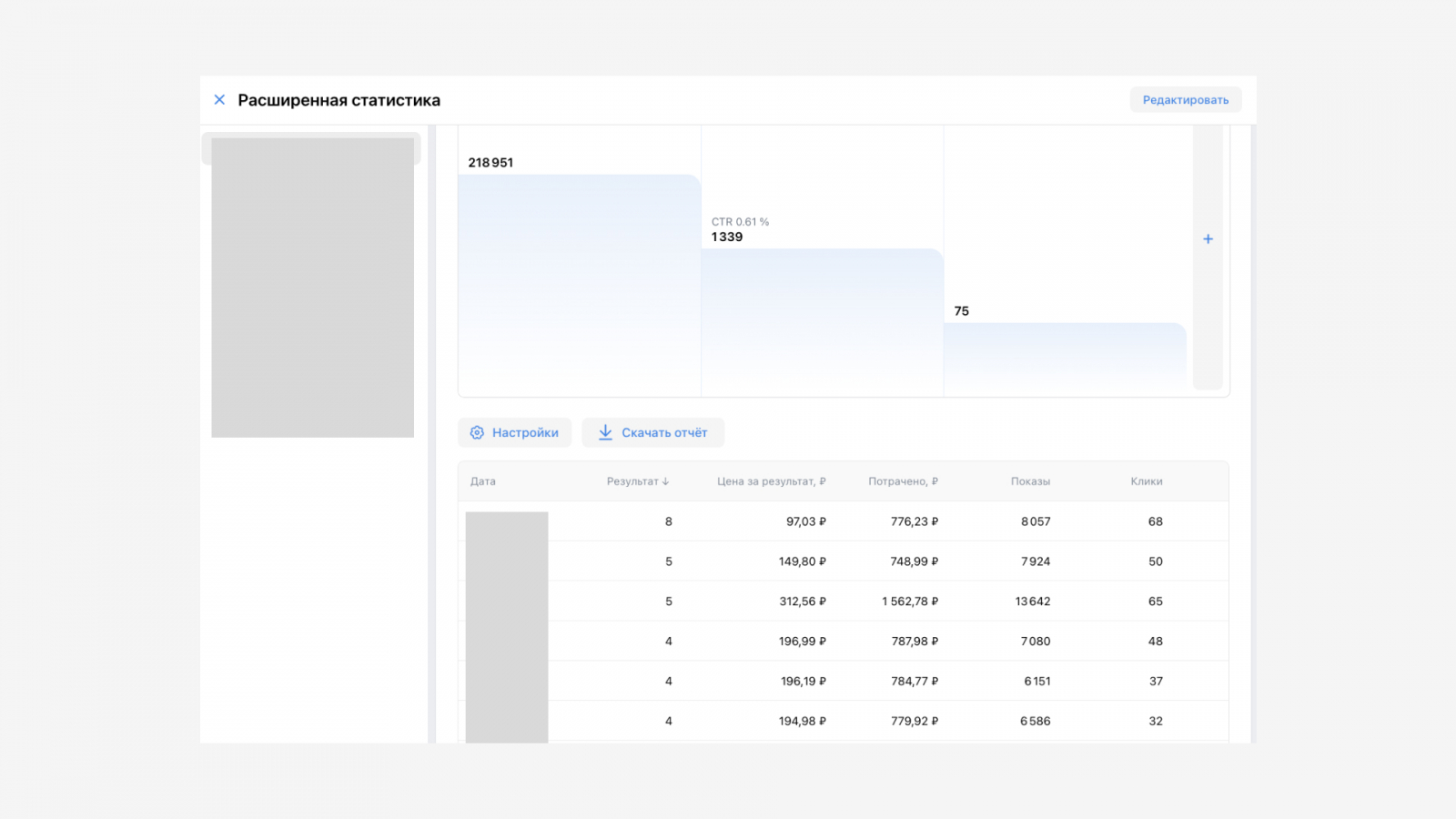Image resolution: width=1456 pixels, height=819 pixels.
Task: Click the price cell 312,56 ₽
Action: click(x=803, y=602)
